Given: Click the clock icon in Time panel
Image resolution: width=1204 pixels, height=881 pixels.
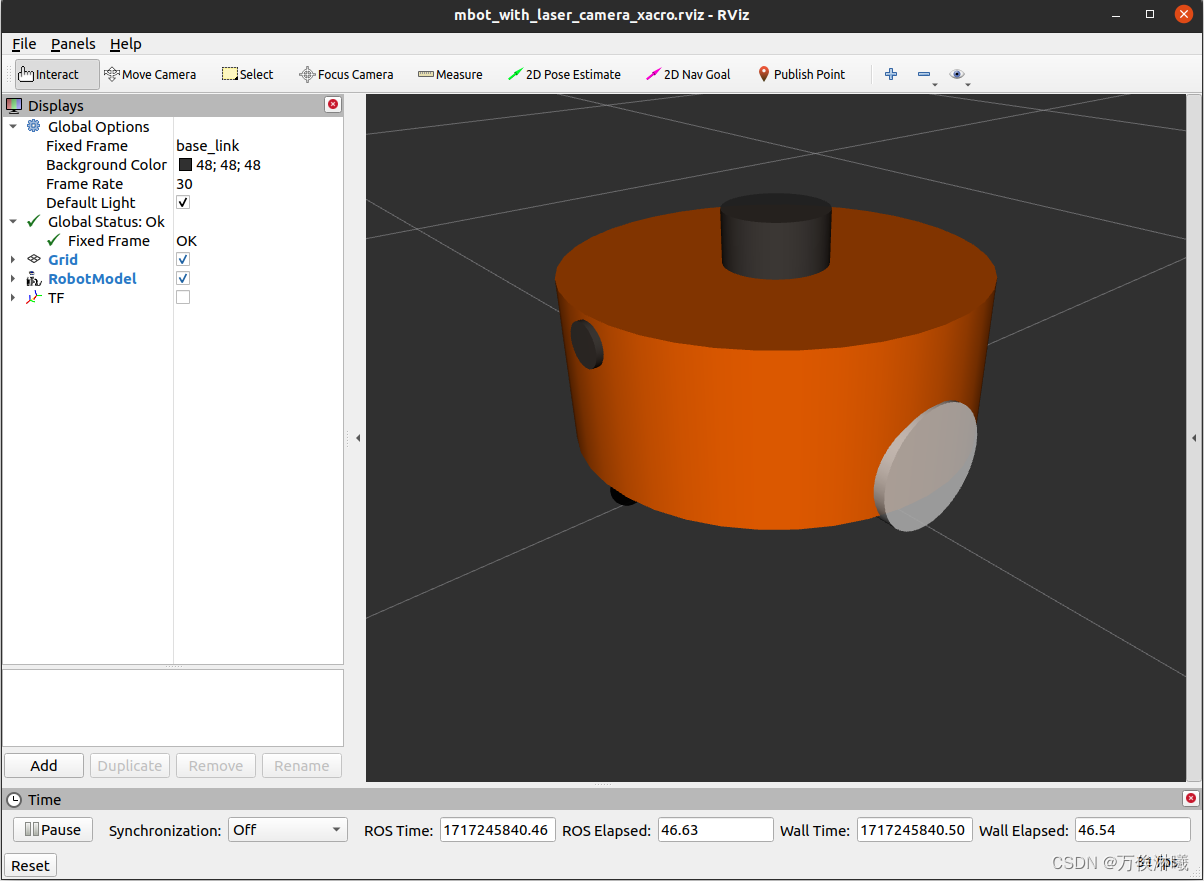Looking at the screenshot, I should click(x=15, y=799).
